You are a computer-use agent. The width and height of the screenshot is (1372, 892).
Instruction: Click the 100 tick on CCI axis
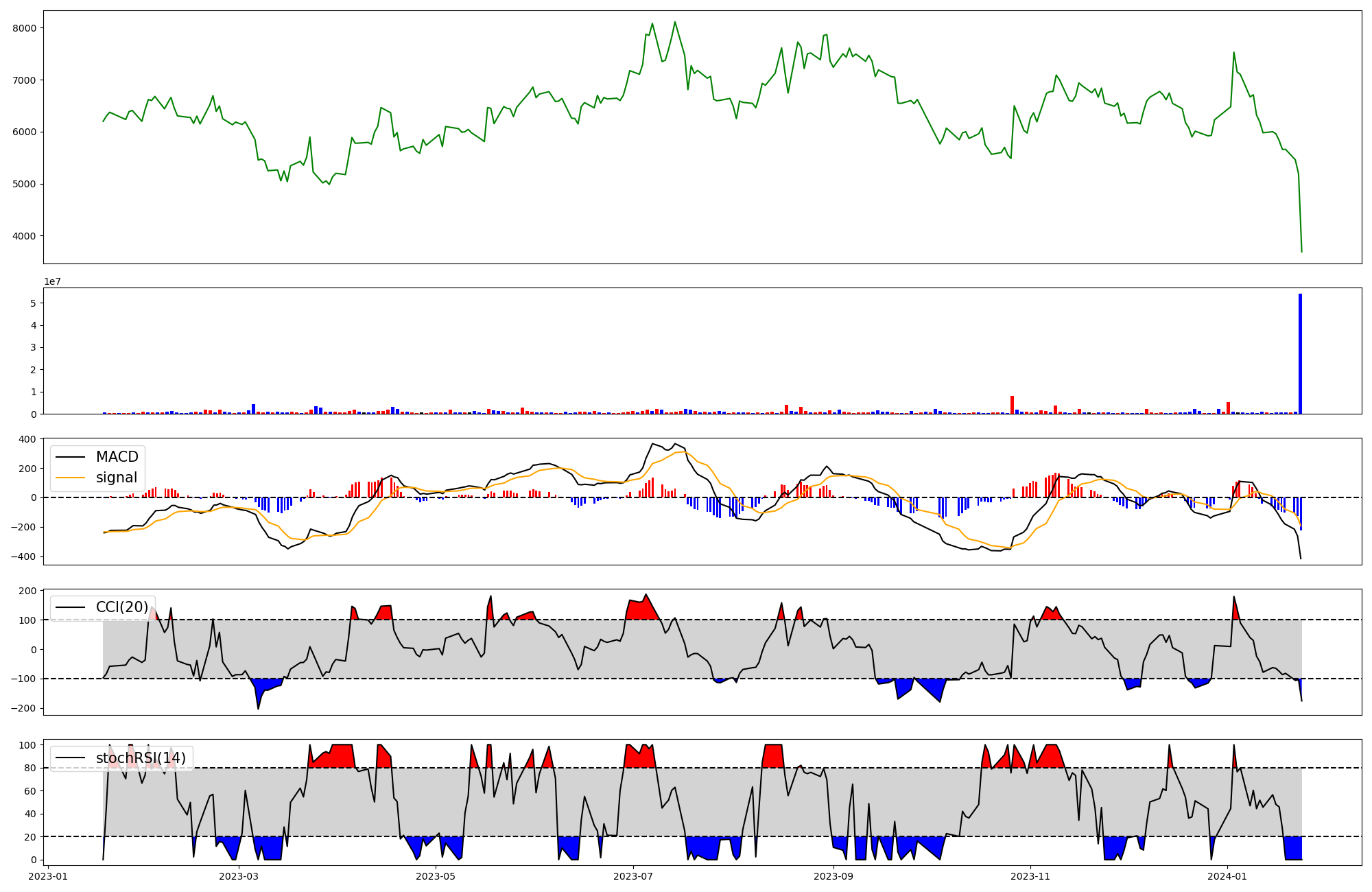(27, 620)
